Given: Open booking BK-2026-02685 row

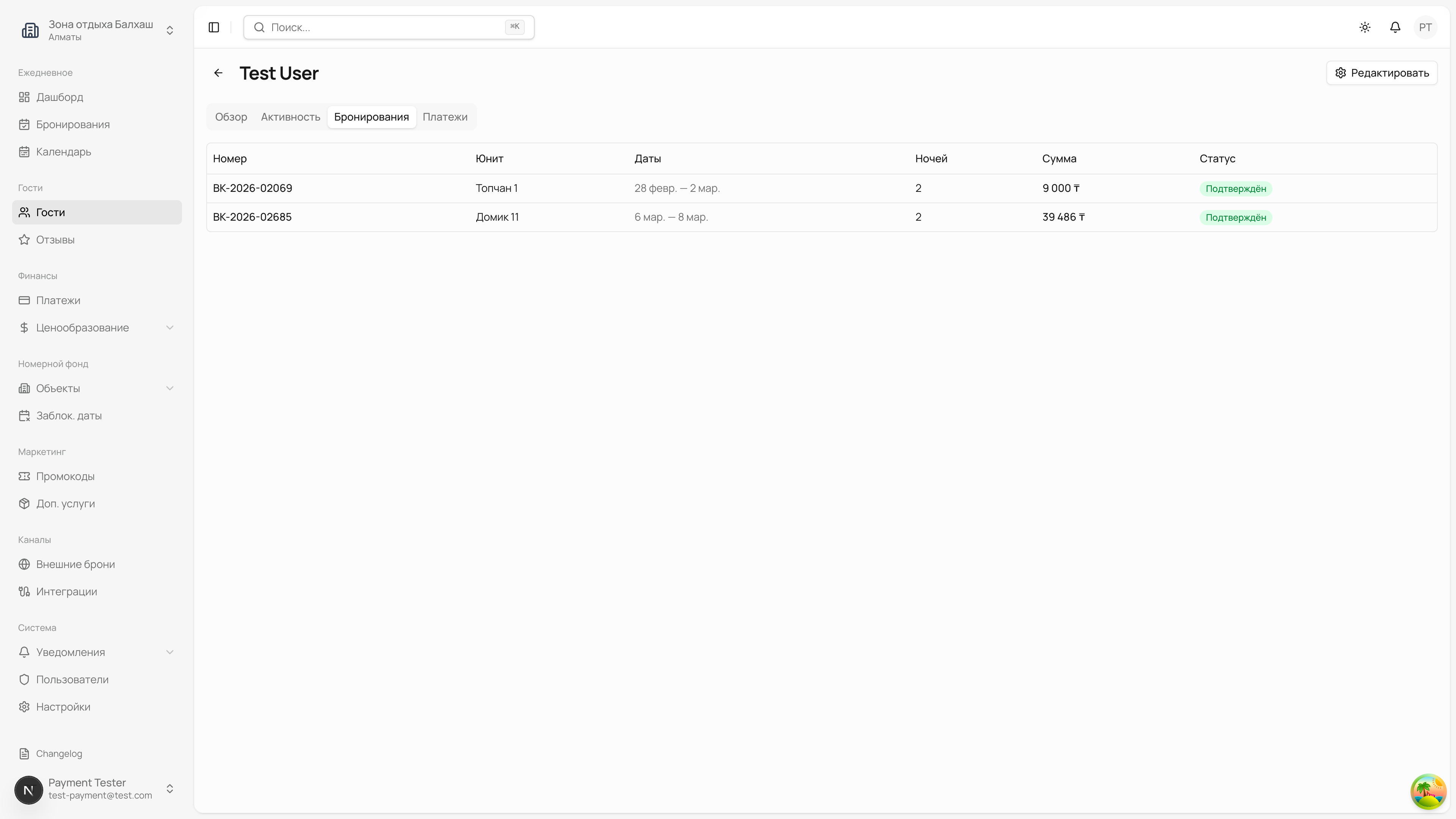Looking at the screenshot, I should (252, 217).
